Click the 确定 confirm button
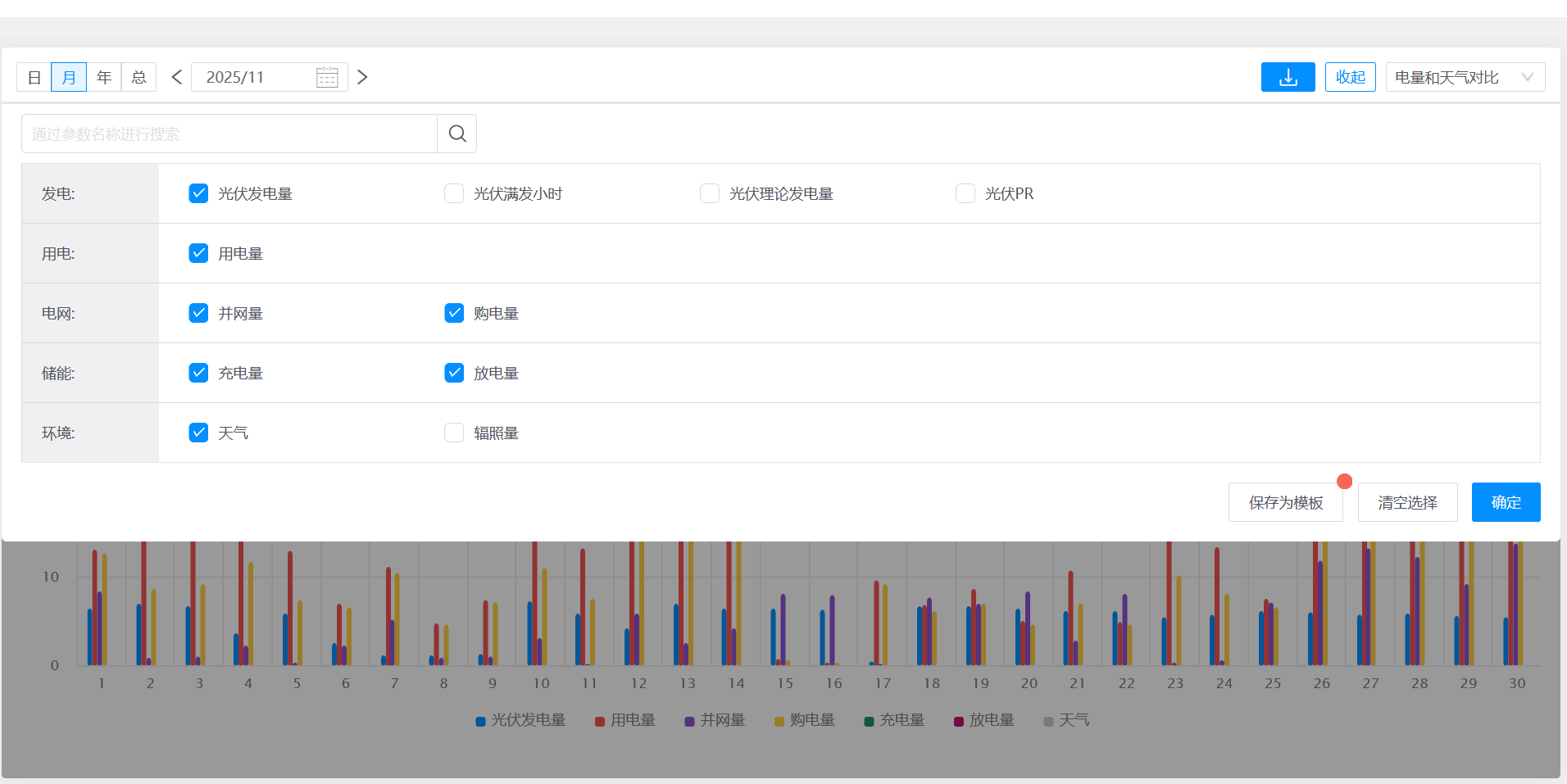 (1506, 502)
